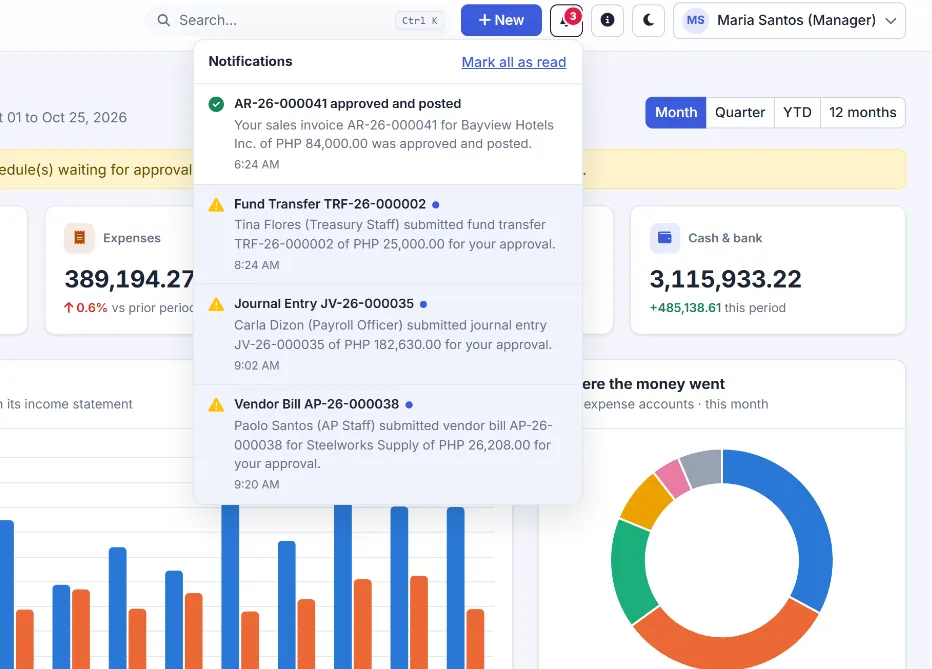Click the info circle icon

[x=607, y=20]
